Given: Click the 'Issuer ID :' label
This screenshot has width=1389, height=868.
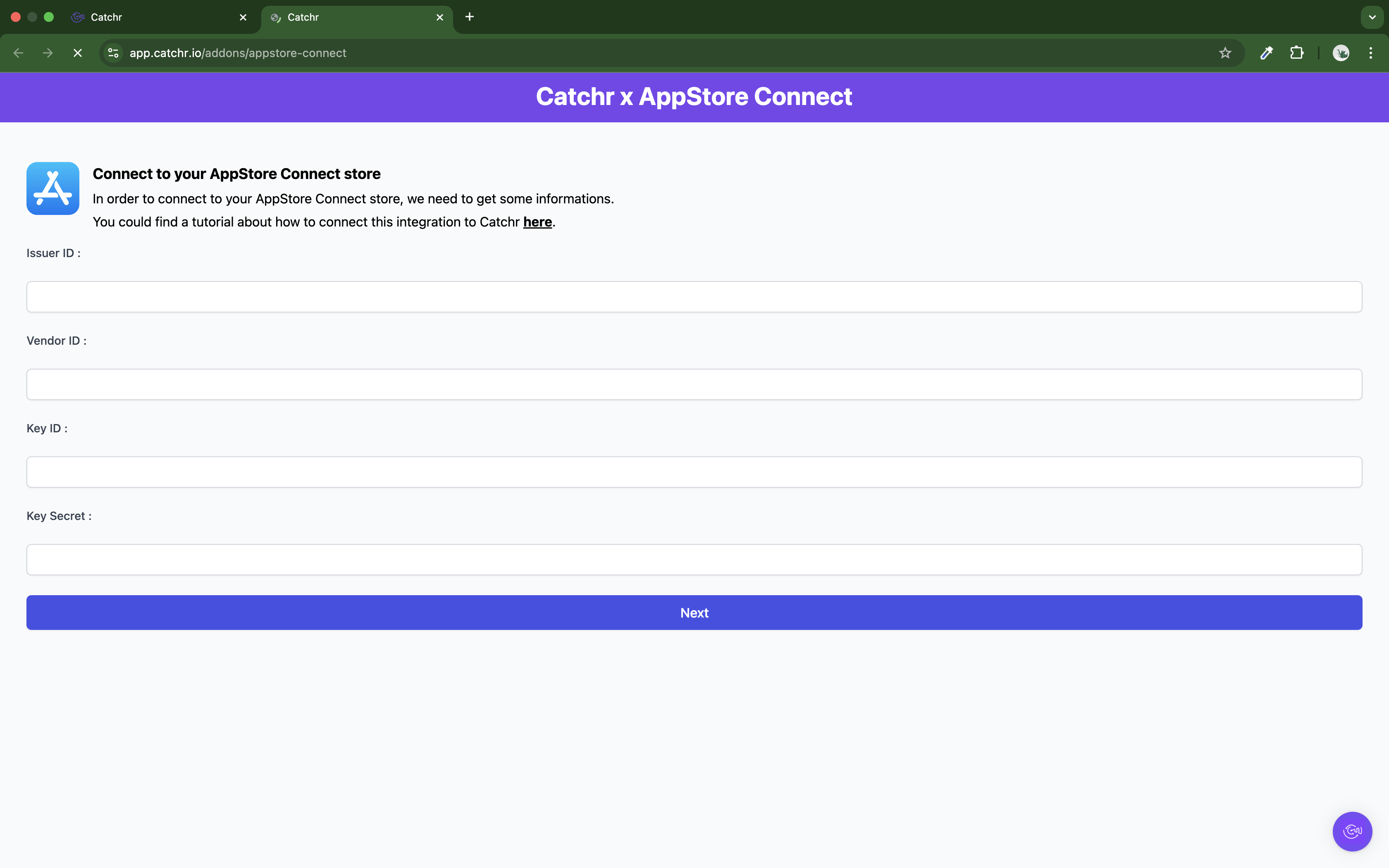Looking at the screenshot, I should tap(53, 253).
